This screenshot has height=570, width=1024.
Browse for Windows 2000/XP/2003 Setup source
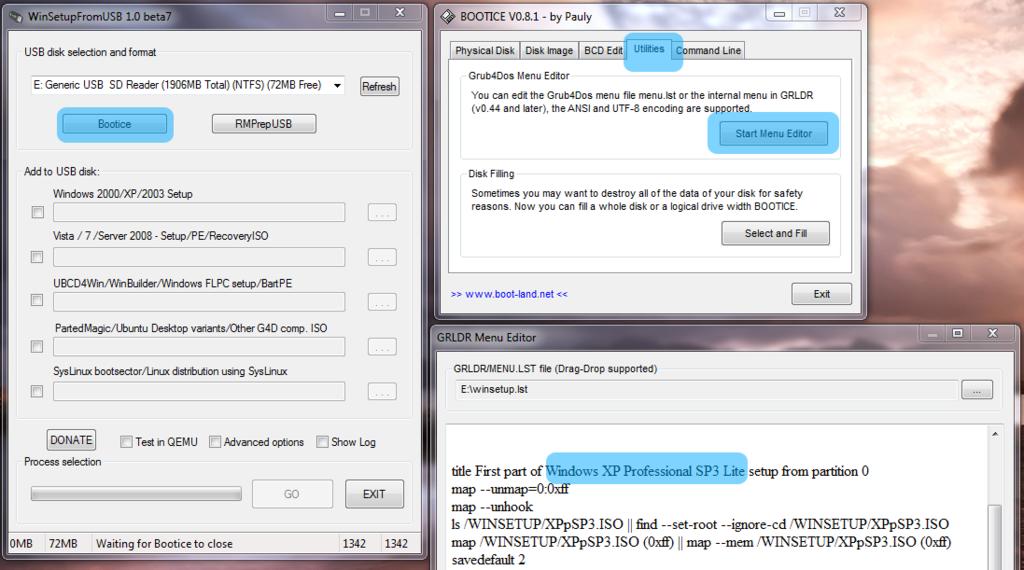(382, 213)
